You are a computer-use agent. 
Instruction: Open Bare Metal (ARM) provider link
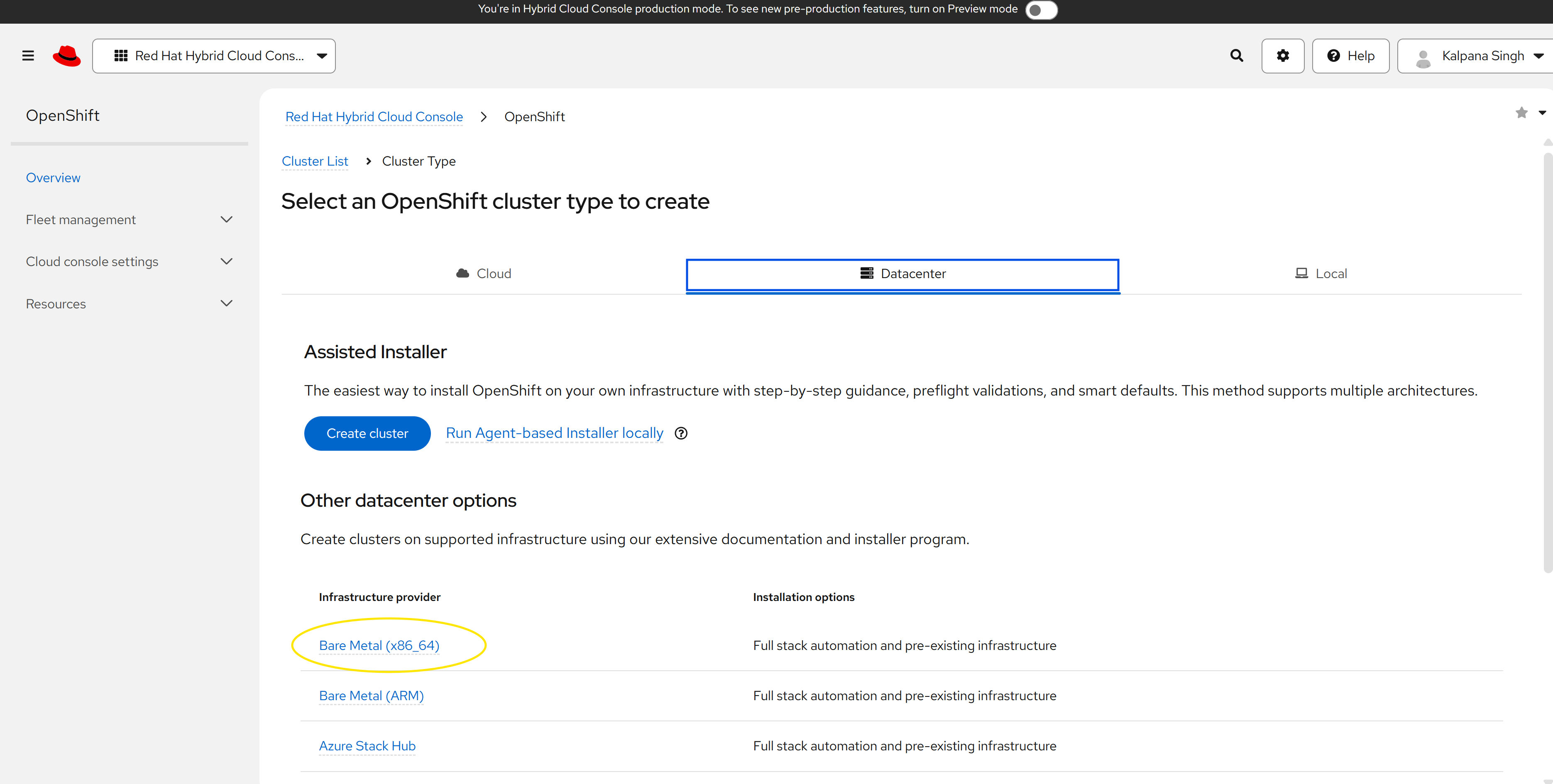(372, 696)
